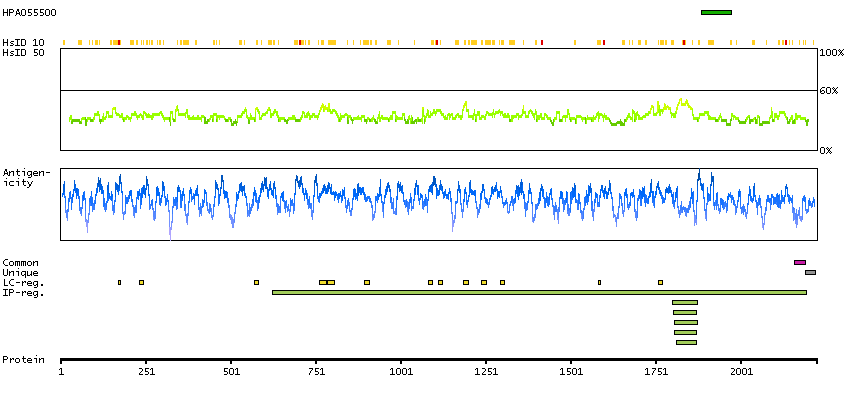Select the gray Unique region marker
The image size is (850, 400).
pyautogui.click(x=810, y=272)
